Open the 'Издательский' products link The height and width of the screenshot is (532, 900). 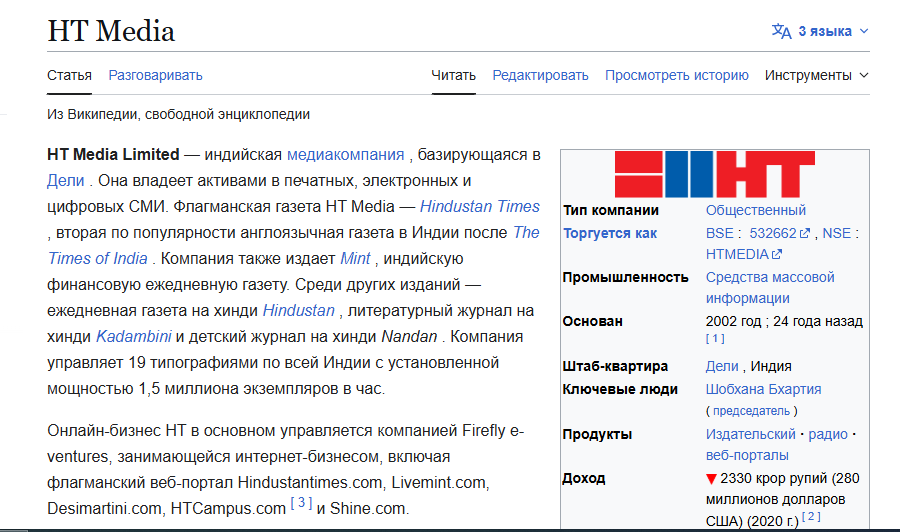pos(751,434)
